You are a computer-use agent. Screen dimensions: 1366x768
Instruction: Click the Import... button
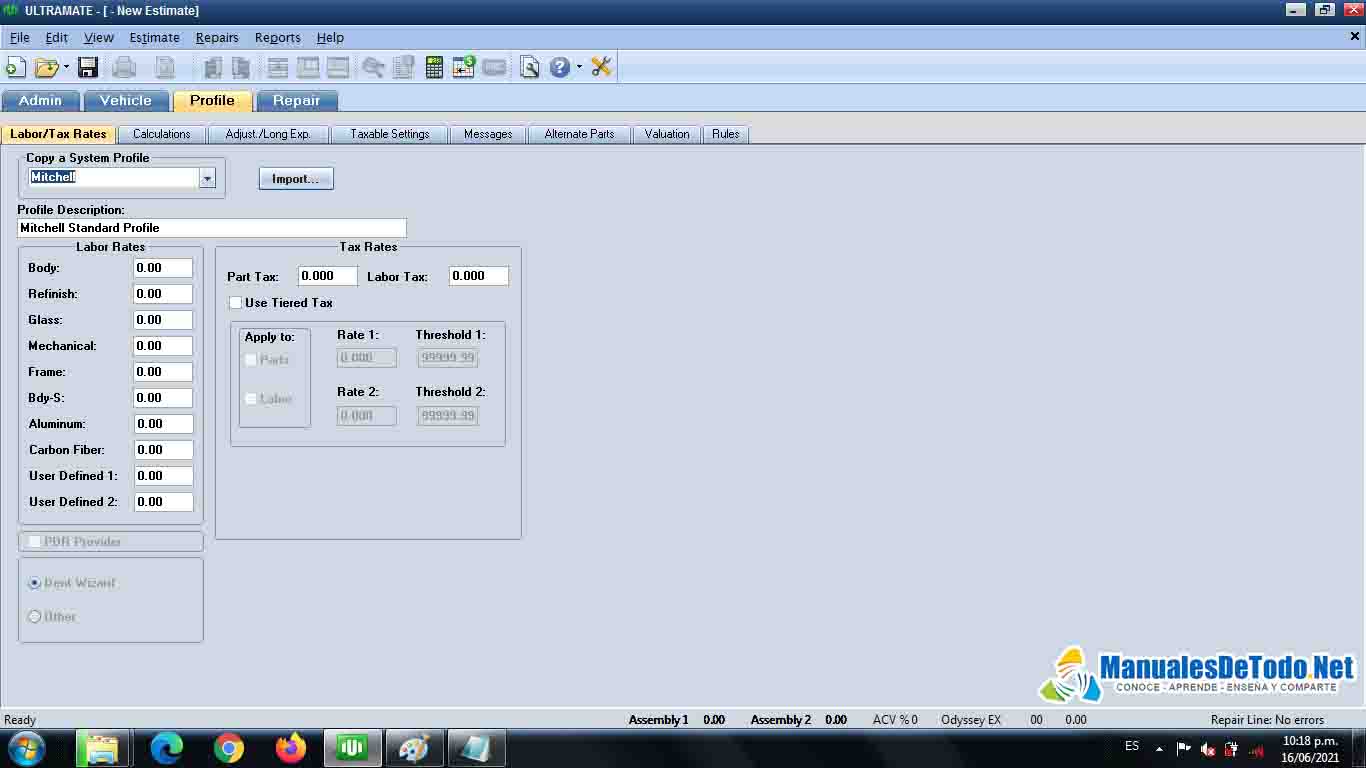click(296, 179)
